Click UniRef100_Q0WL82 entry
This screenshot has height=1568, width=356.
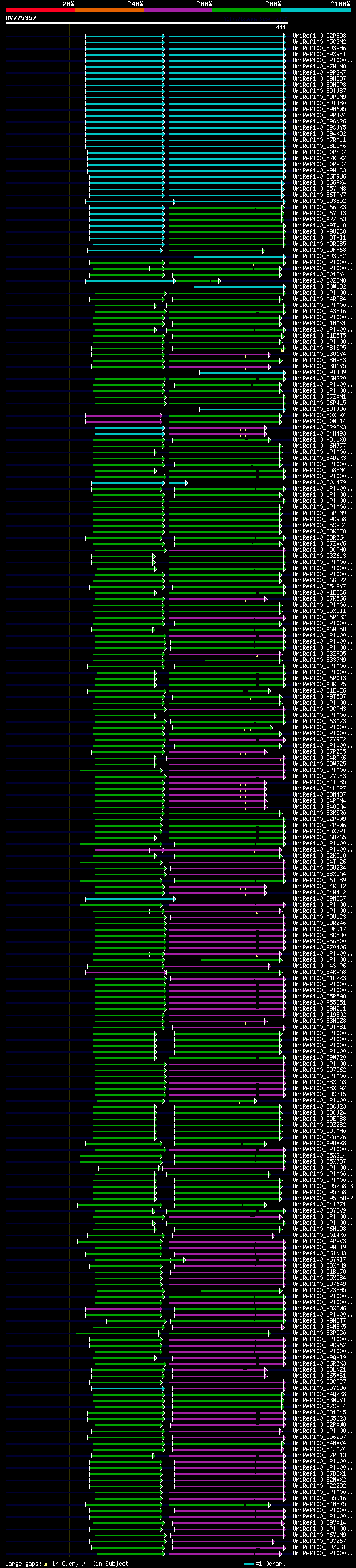tap(319, 286)
